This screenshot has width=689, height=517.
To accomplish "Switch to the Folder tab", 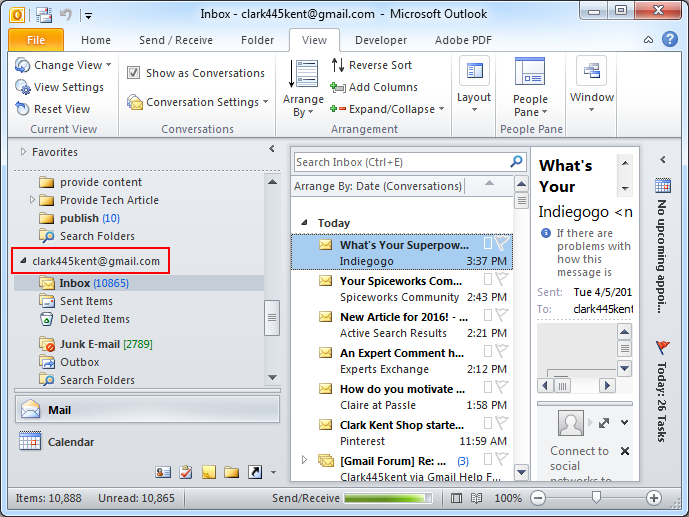I will tap(257, 40).
